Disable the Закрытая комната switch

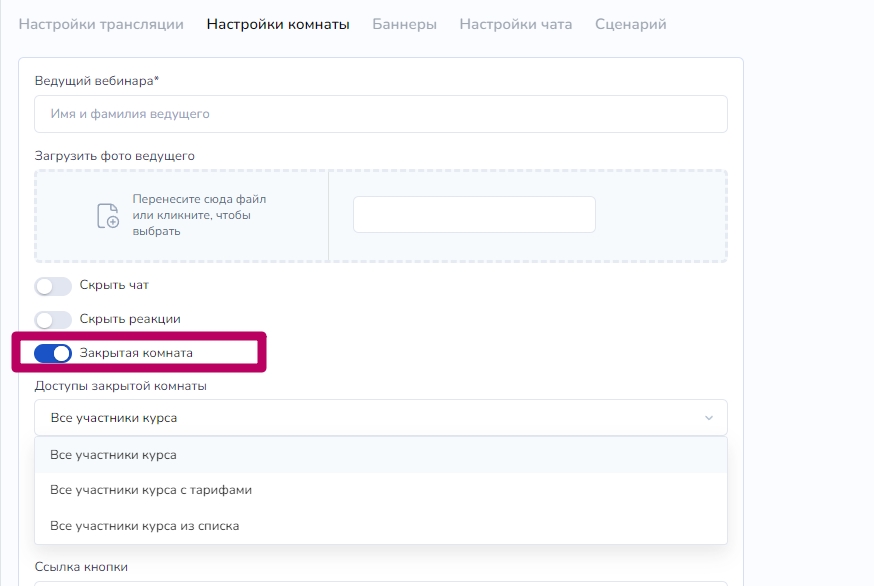tap(53, 353)
